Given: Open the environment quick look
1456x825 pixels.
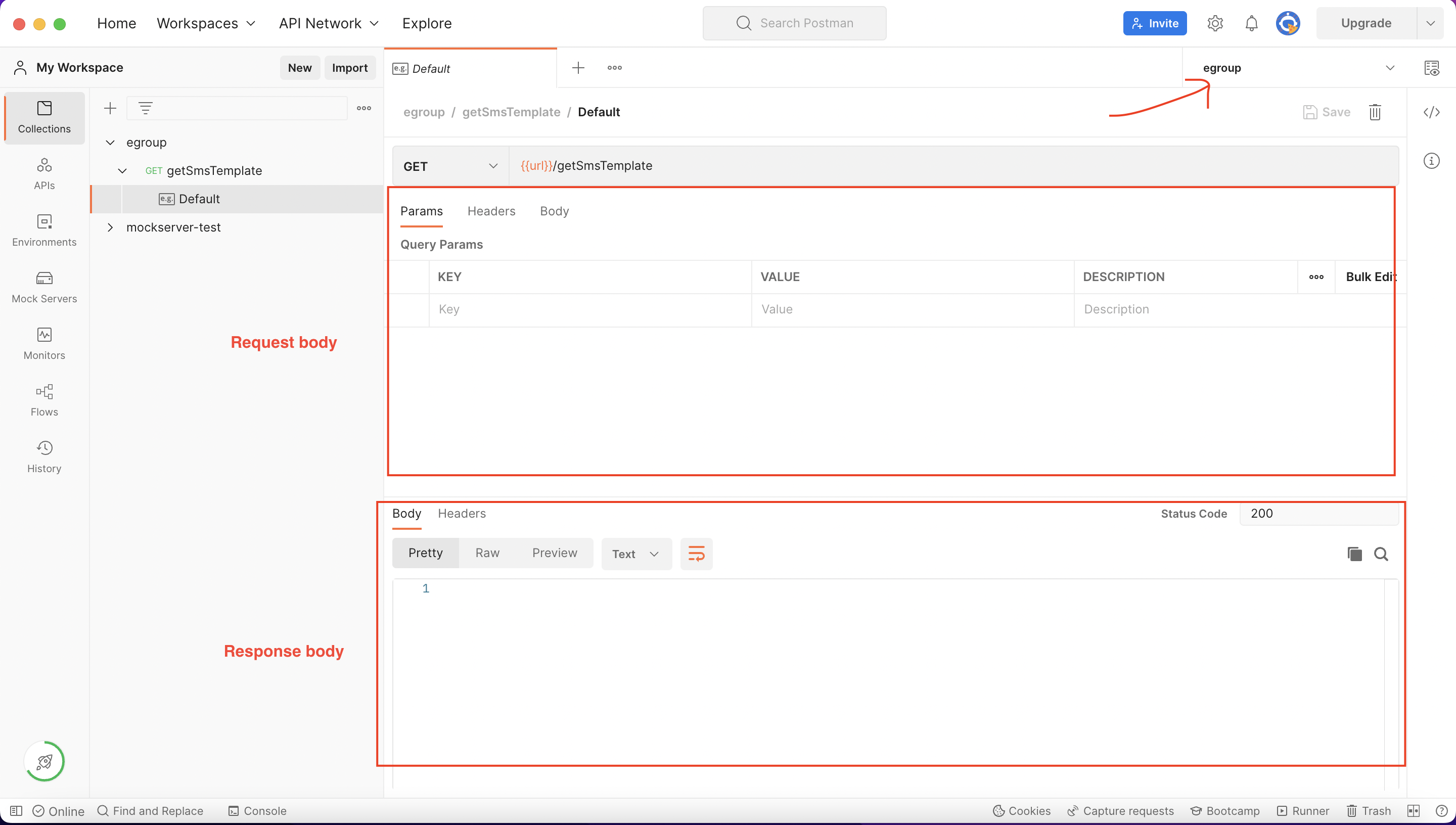Looking at the screenshot, I should pyautogui.click(x=1433, y=67).
